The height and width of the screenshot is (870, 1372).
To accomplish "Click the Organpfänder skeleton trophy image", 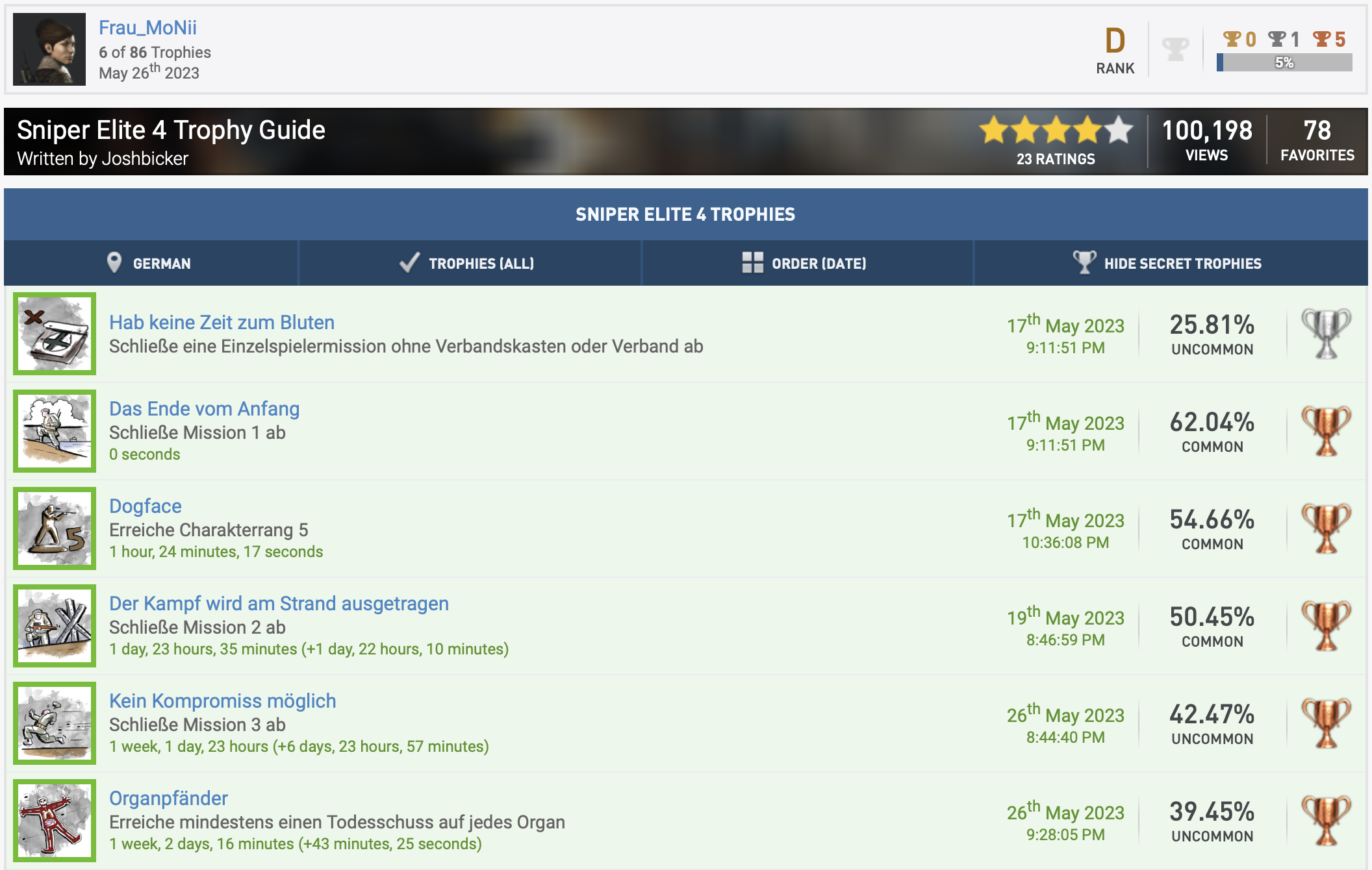I will tap(55, 821).
